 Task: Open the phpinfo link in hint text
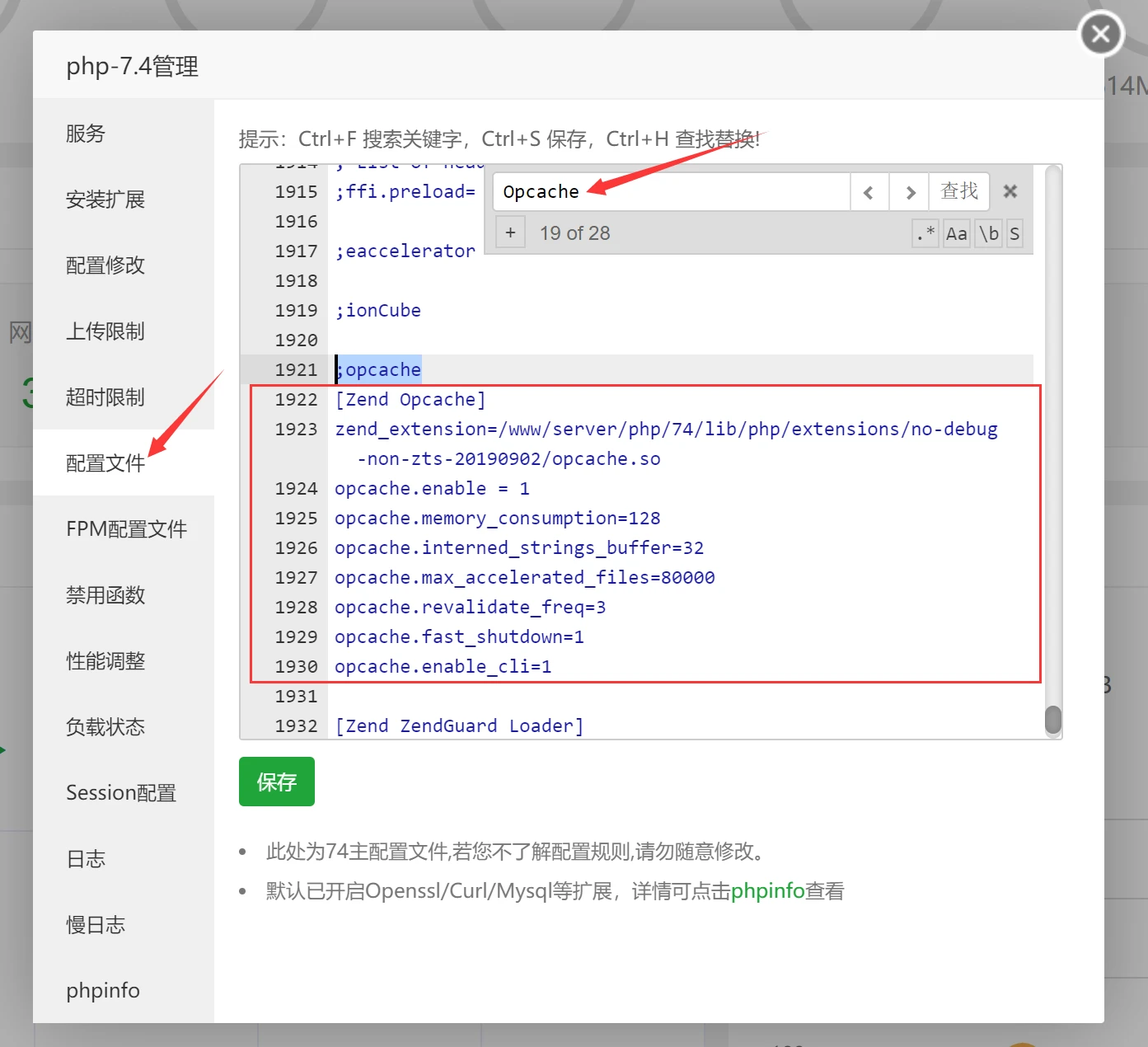point(767,890)
